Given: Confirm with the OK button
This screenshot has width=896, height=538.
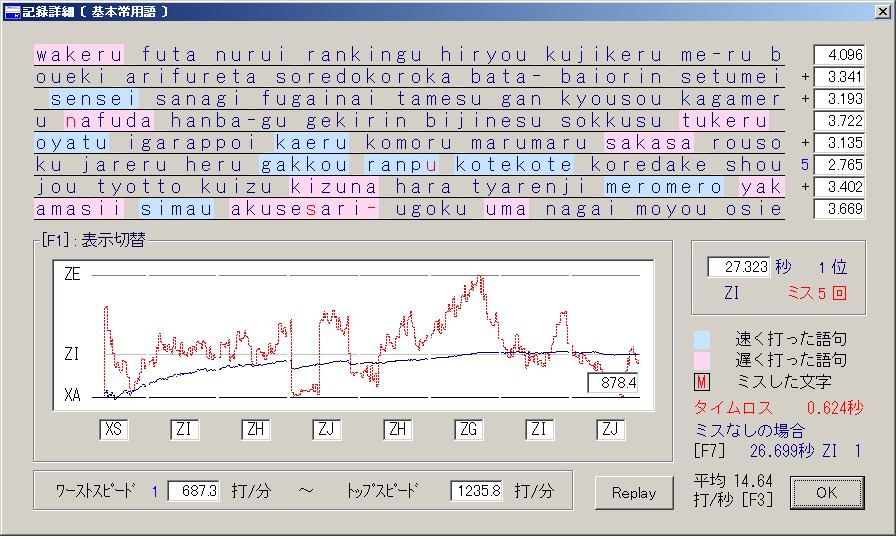Looking at the screenshot, I should tap(827, 493).
